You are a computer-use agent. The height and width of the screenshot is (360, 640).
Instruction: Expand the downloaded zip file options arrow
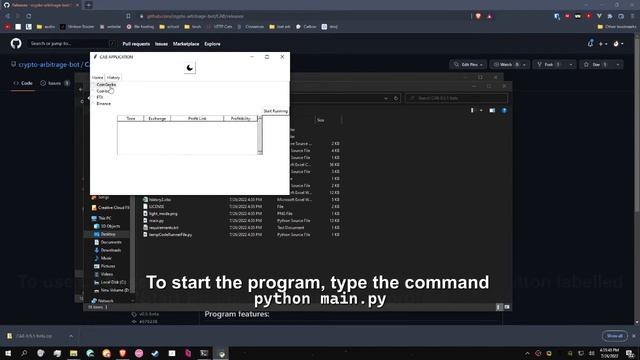(71, 336)
